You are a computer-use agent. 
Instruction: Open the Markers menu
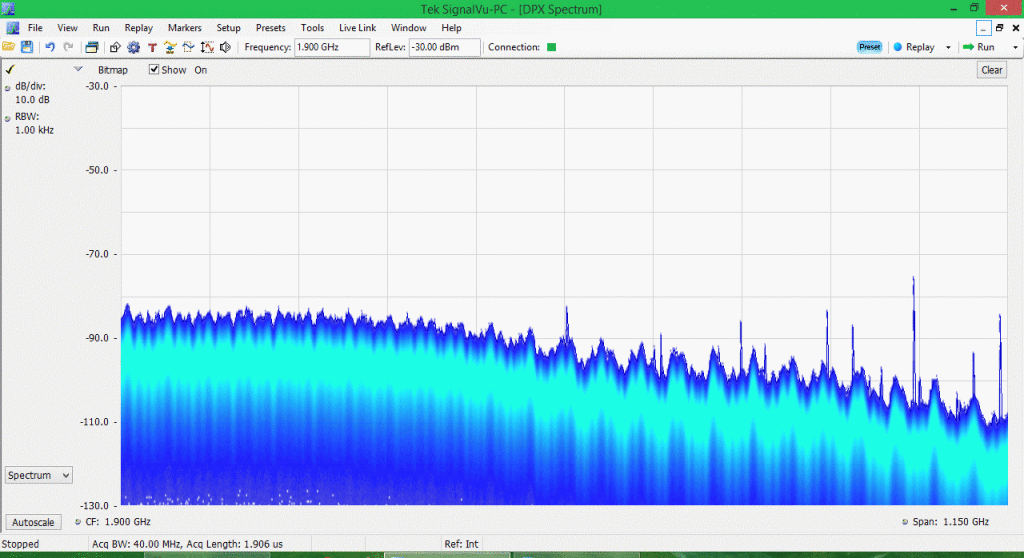coord(185,27)
